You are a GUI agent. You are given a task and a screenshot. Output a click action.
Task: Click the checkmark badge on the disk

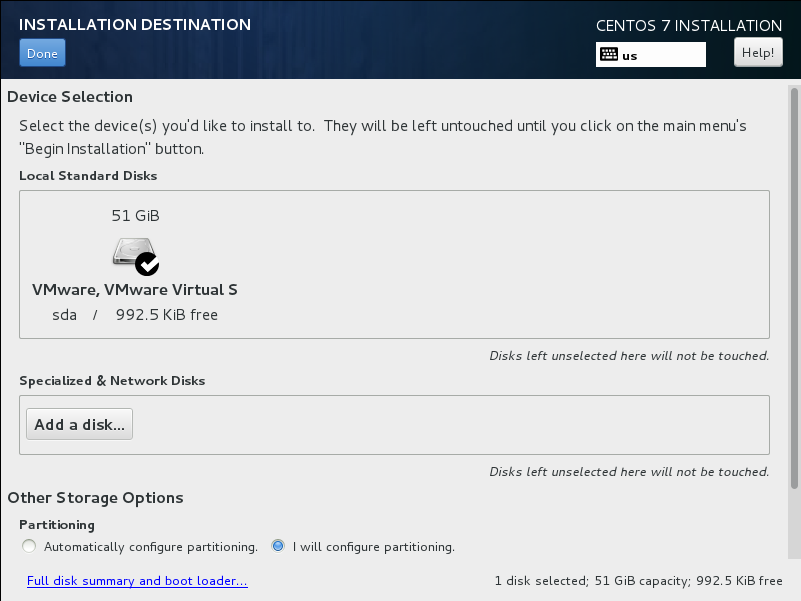(x=147, y=264)
